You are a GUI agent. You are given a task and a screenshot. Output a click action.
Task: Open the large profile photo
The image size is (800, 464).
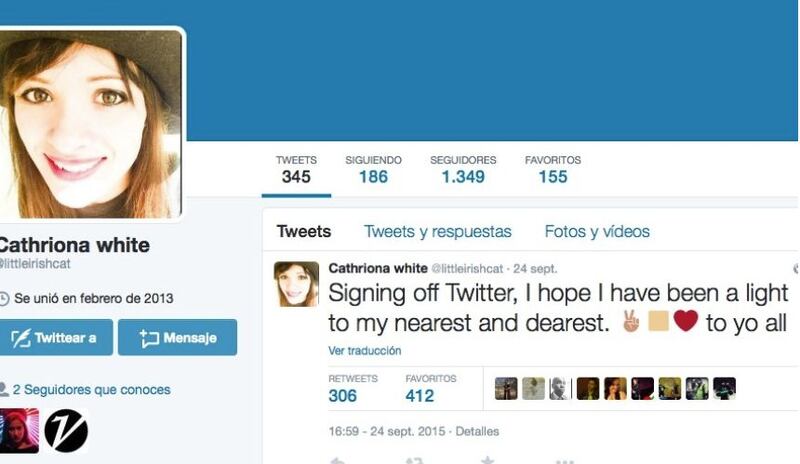[x=90, y=124]
